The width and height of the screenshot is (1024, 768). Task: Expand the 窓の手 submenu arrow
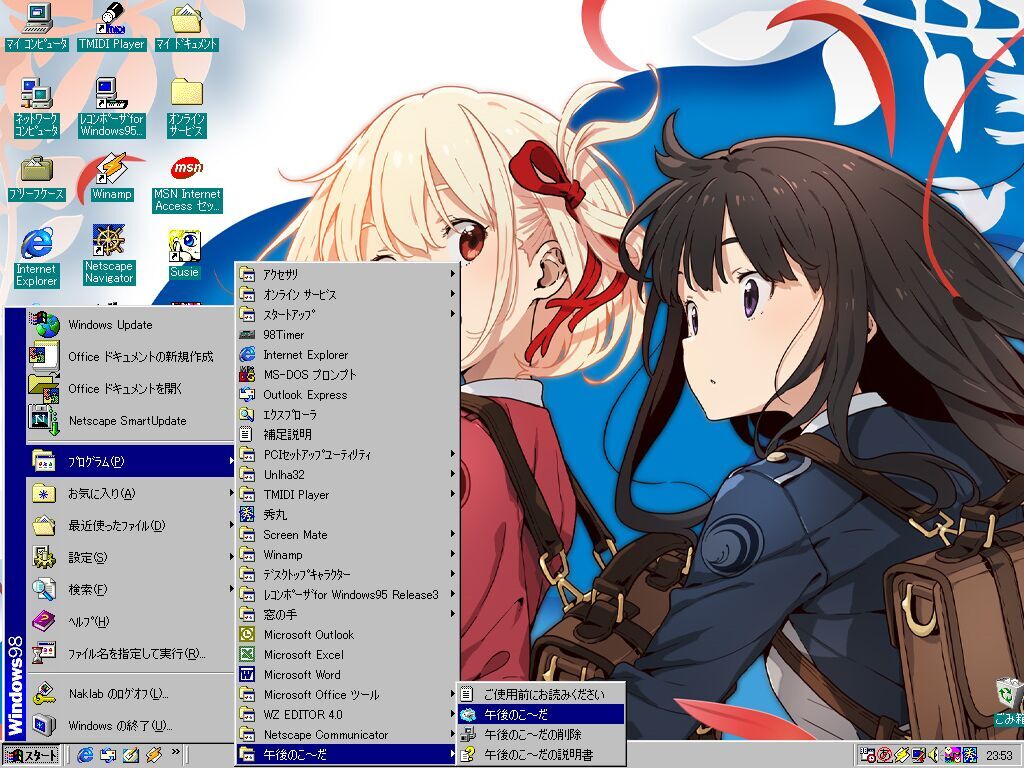pyautogui.click(x=452, y=615)
